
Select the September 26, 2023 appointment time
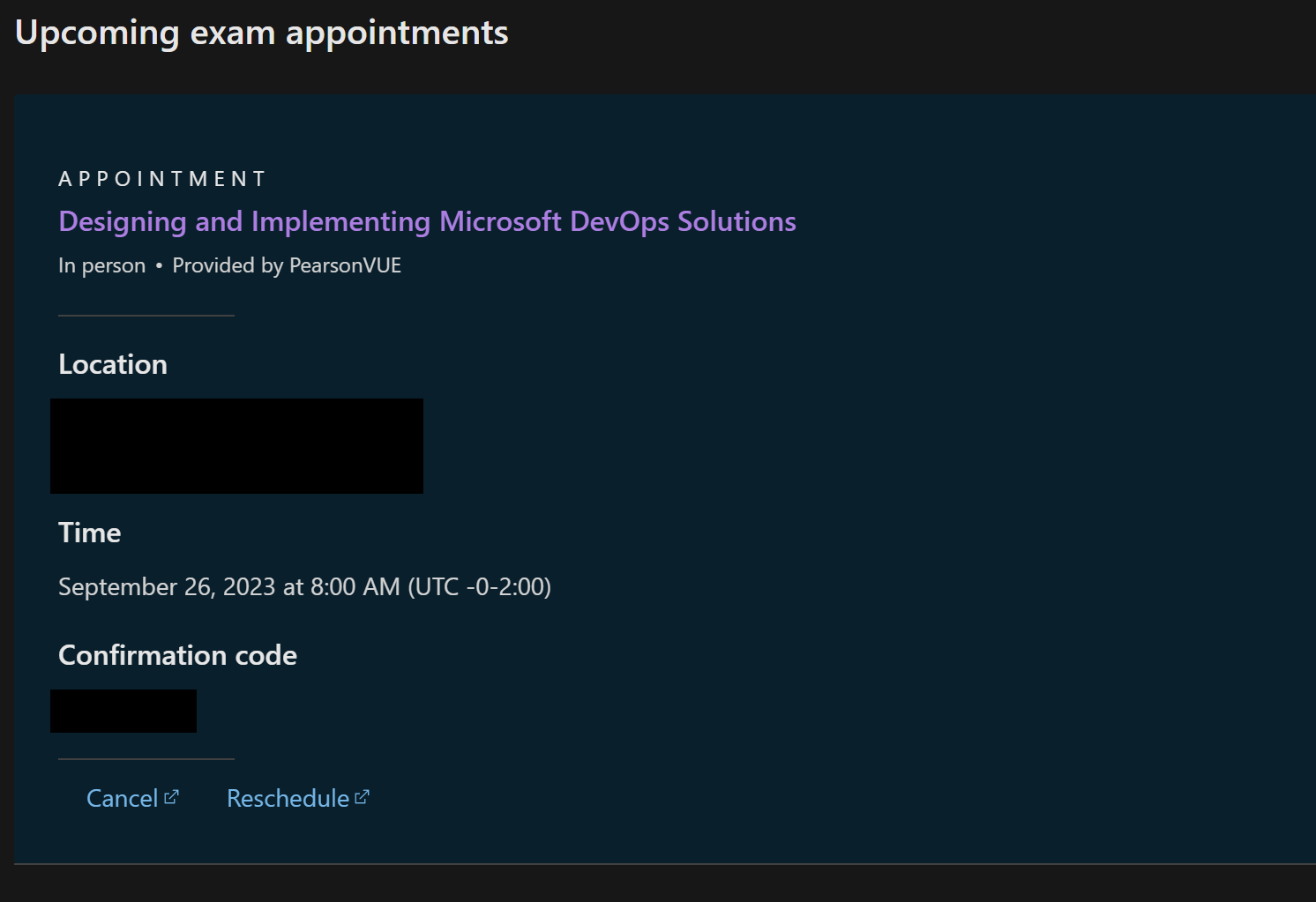[x=304, y=586]
